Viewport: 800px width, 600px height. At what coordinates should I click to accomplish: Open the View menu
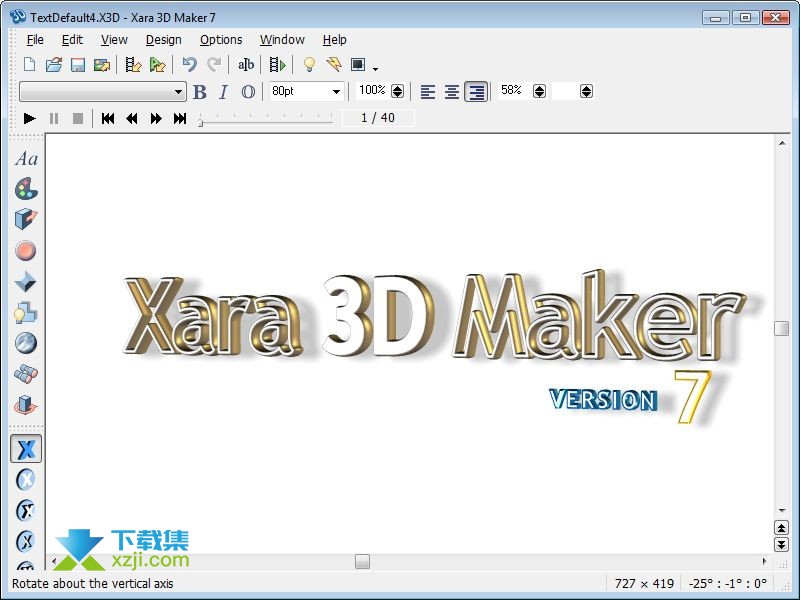pos(114,40)
